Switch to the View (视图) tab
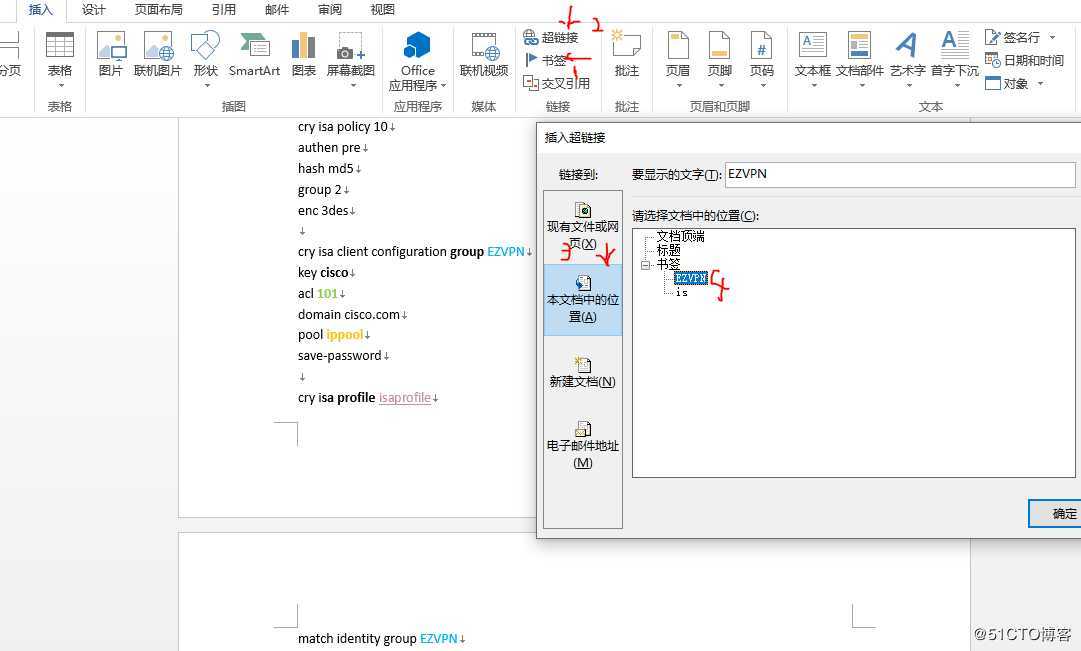1081x651 pixels. [382, 10]
